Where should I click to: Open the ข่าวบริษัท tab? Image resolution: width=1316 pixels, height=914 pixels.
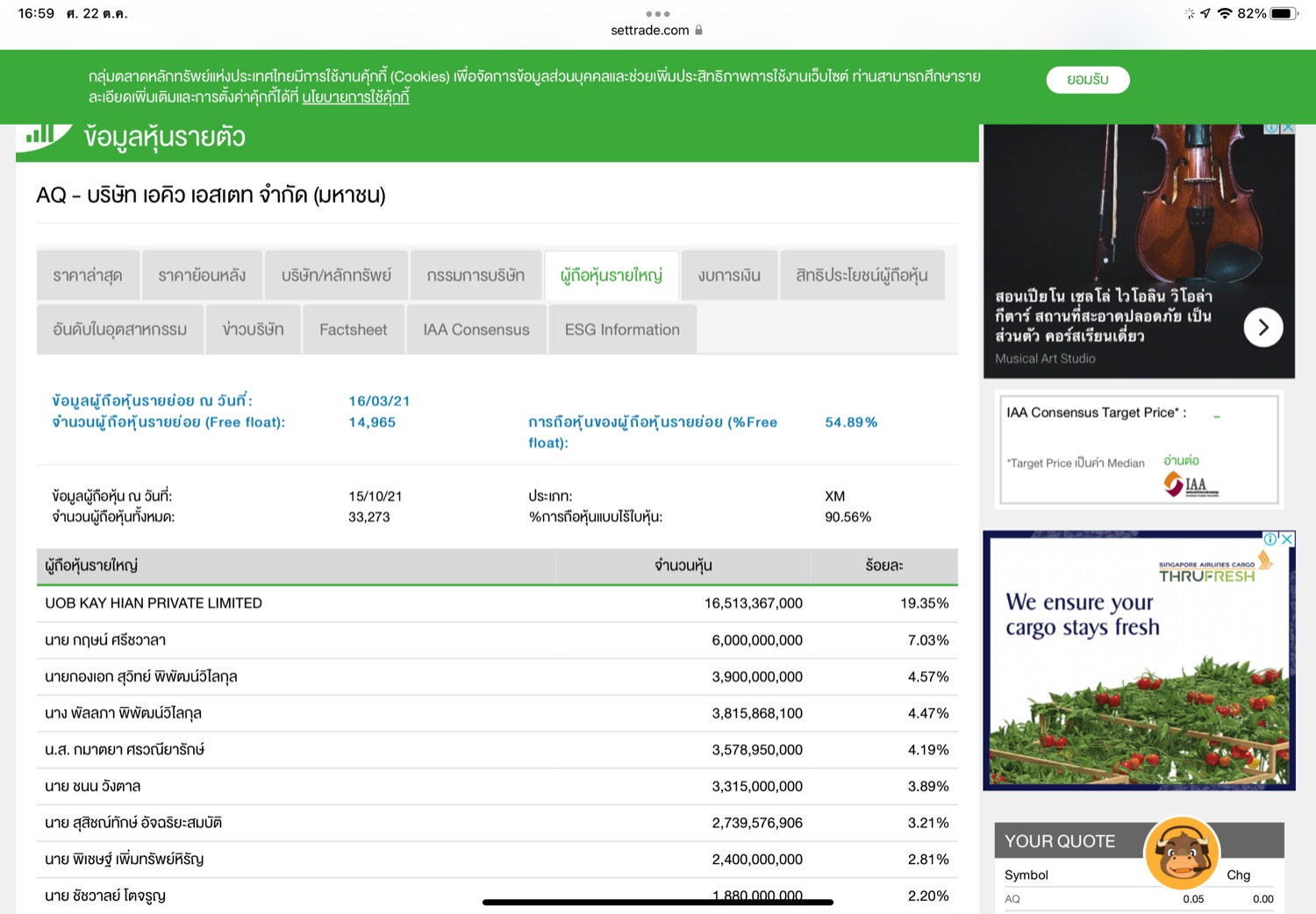pyautogui.click(x=254, y=330)
